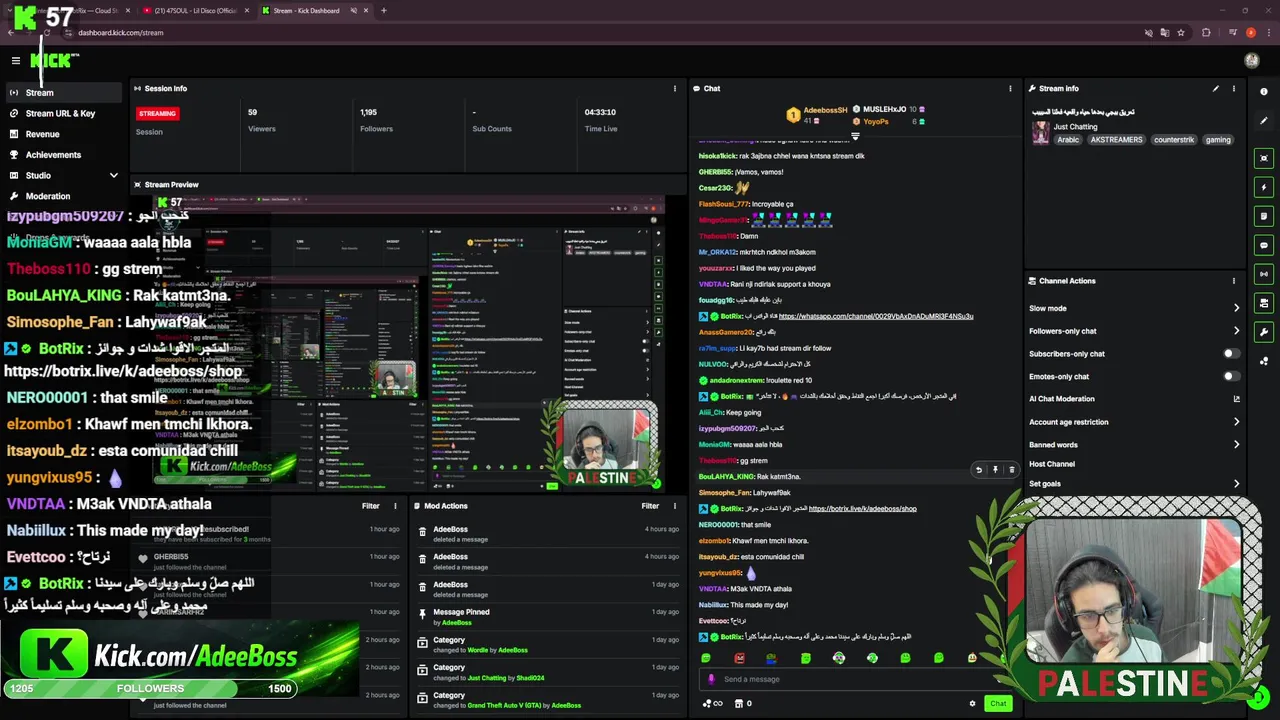Pin BouLAHYA_KING's chat message
The height and width of the screenshot is (720, 1280).
click(x=995, y=469)
